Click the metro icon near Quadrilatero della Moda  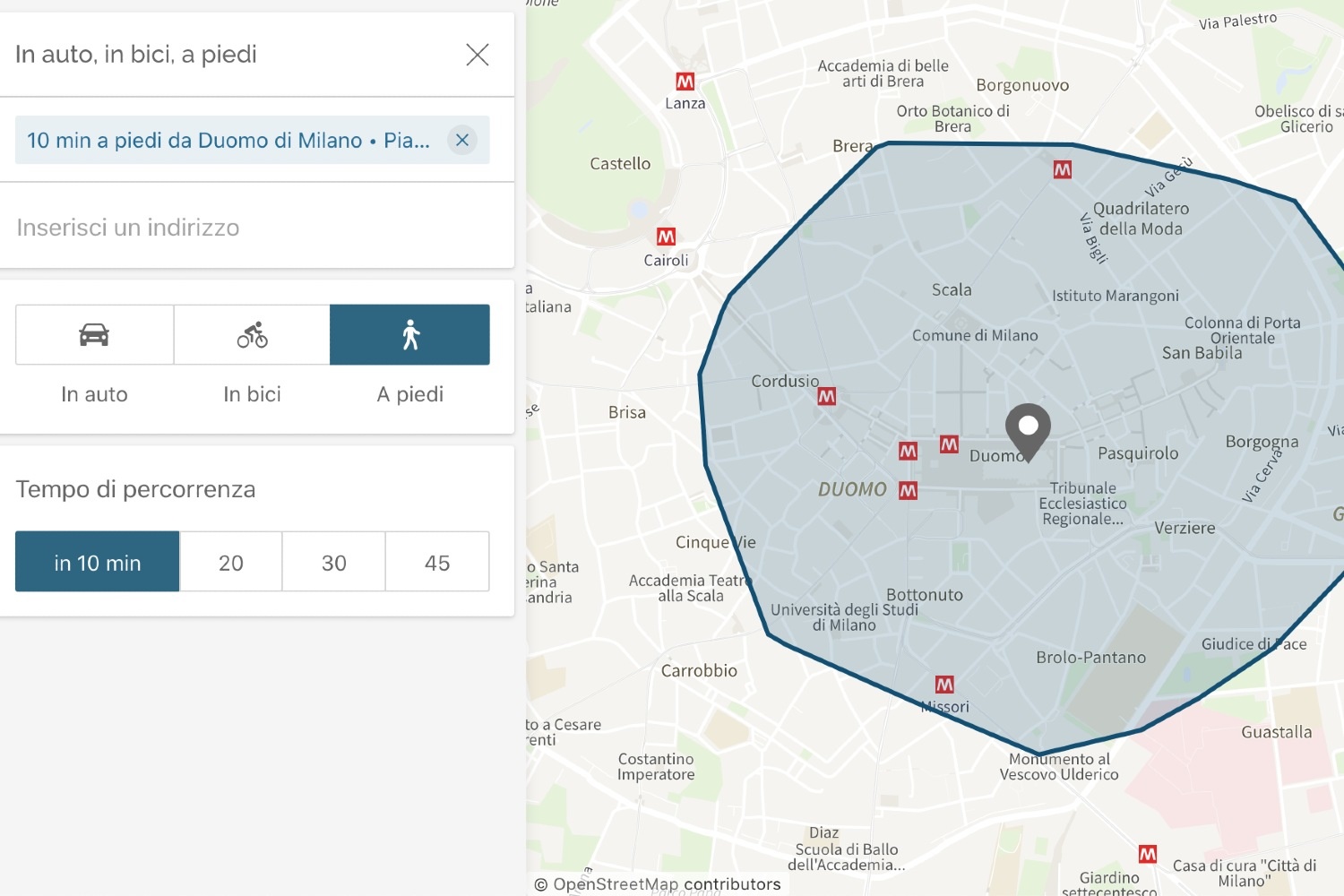pos(1063,169)
